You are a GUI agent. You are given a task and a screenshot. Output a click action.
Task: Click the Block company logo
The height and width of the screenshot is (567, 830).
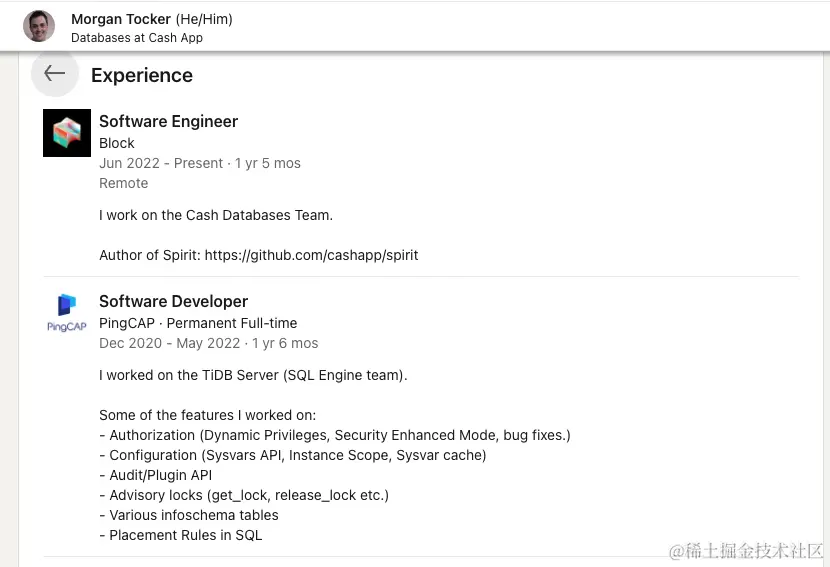67,133
